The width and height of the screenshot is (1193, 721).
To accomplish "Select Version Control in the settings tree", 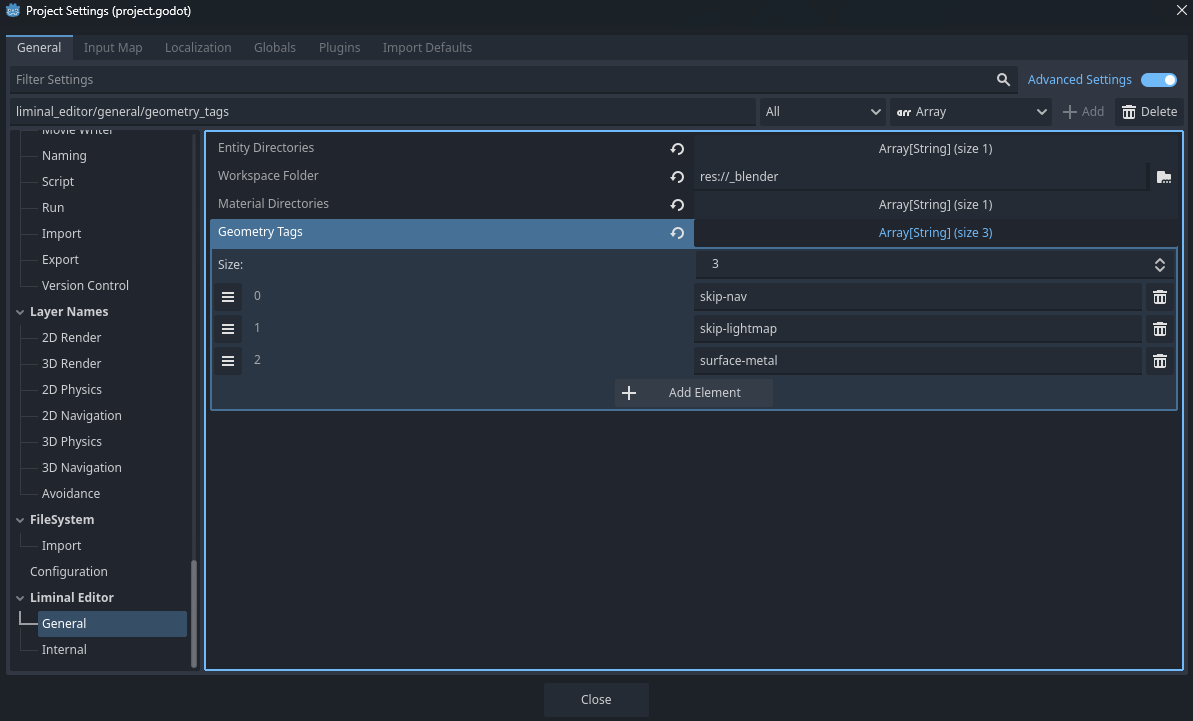I will pos(85,286).
